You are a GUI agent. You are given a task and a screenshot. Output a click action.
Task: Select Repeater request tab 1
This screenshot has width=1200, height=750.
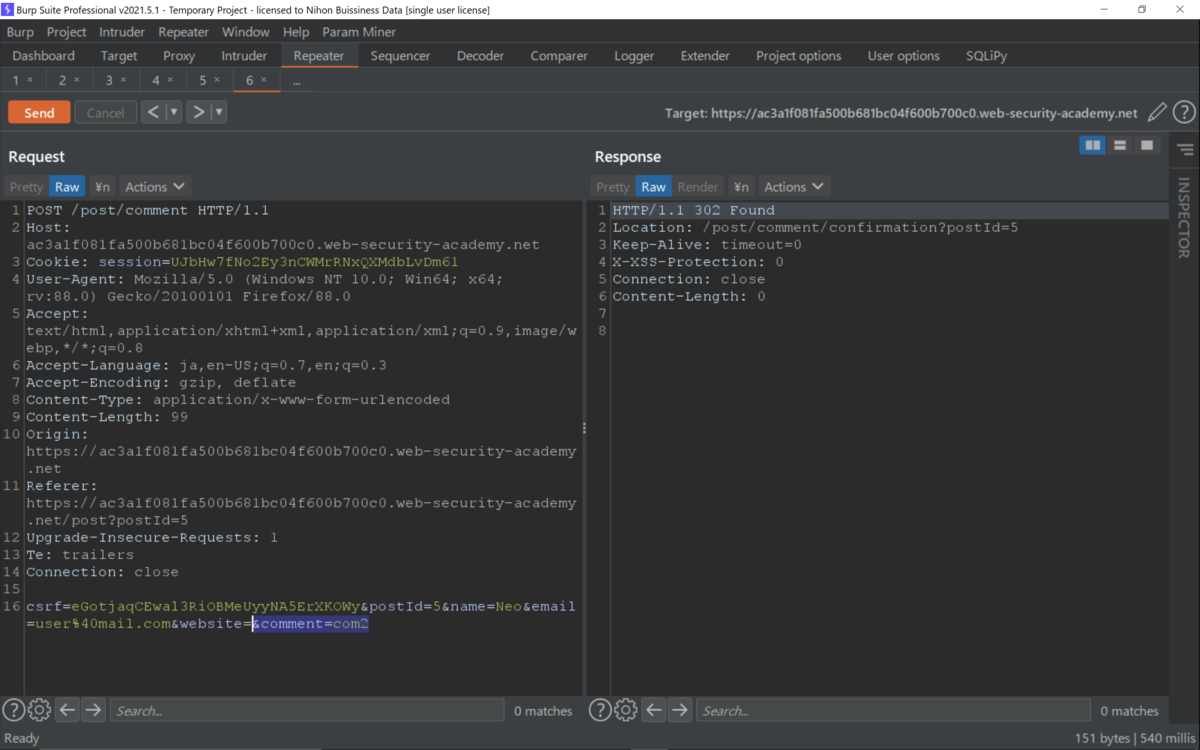16,80
